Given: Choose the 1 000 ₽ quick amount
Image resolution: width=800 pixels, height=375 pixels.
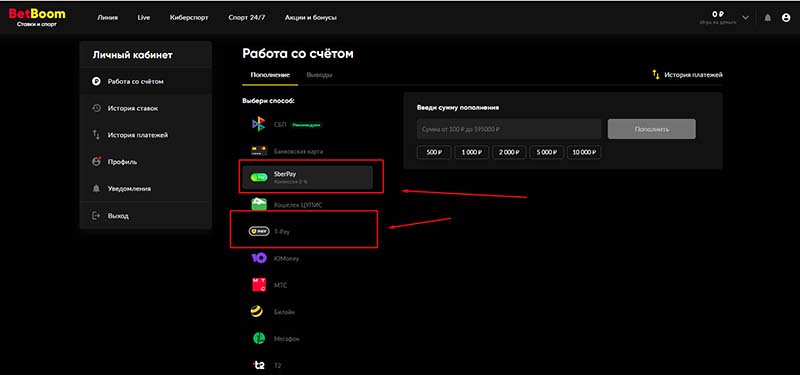Looking at the screenshot, I should pos(471,152).
